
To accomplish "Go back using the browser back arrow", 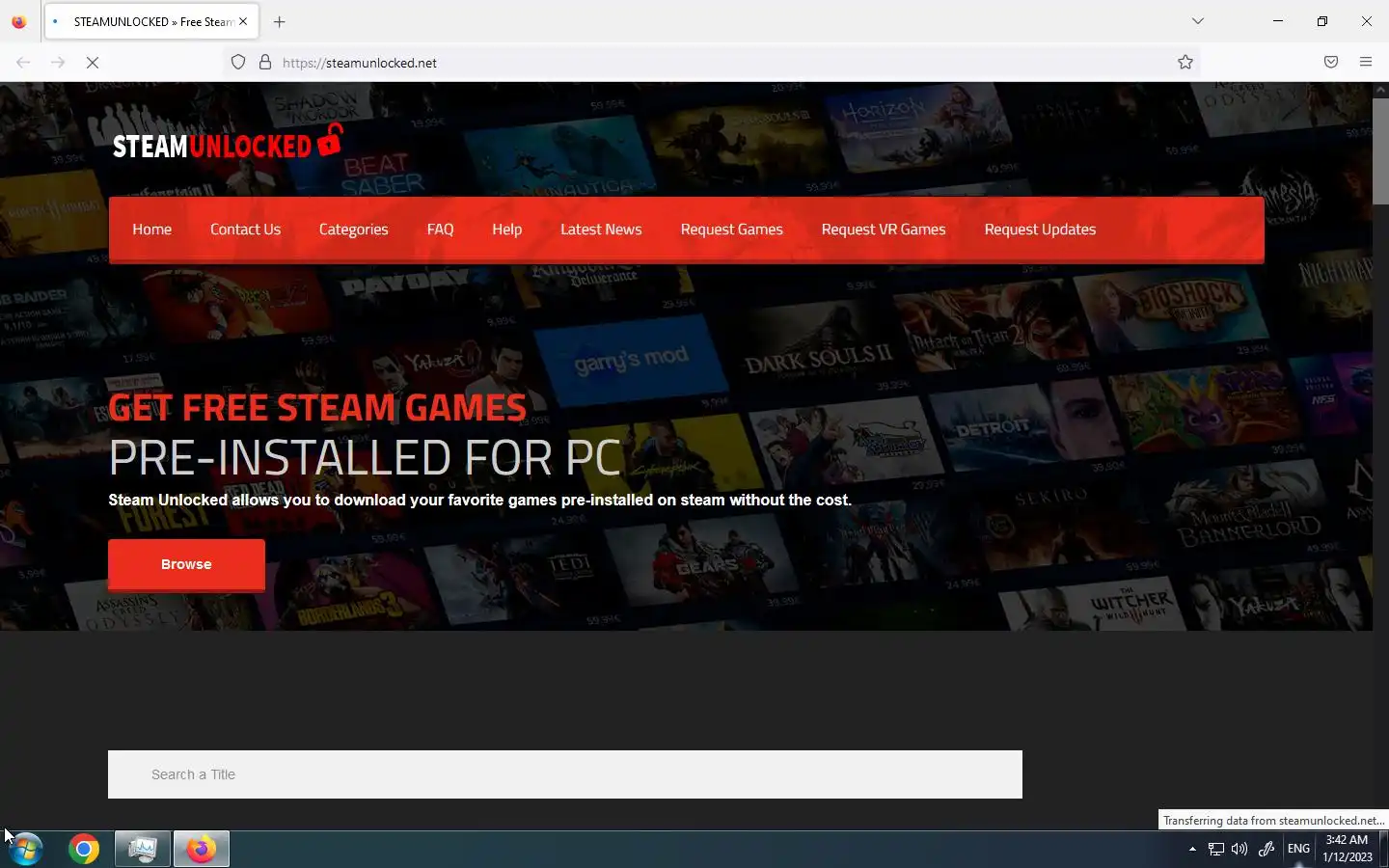I will (x=23, y=63).
